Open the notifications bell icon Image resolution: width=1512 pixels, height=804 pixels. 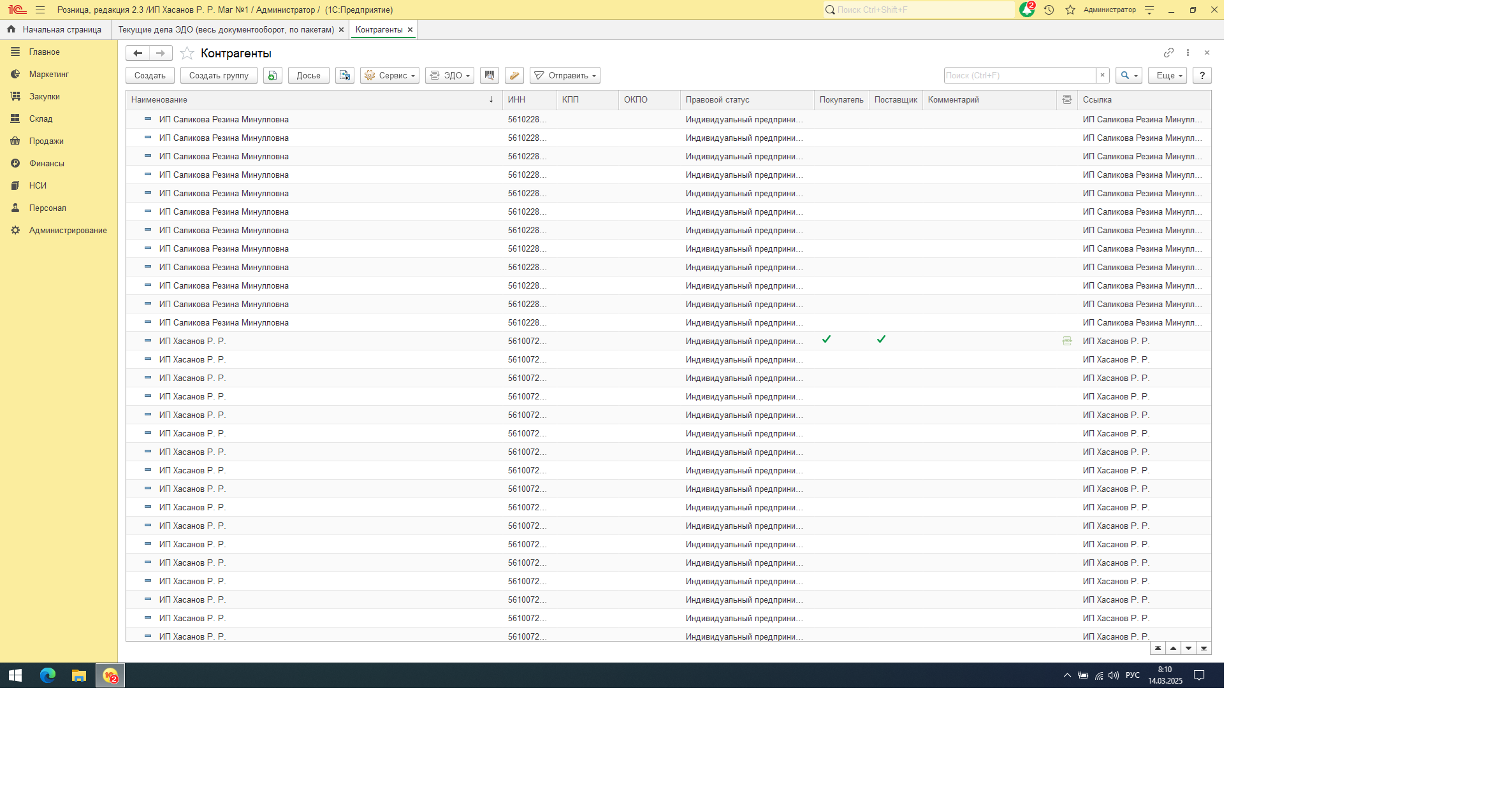tap(1026, 10)
